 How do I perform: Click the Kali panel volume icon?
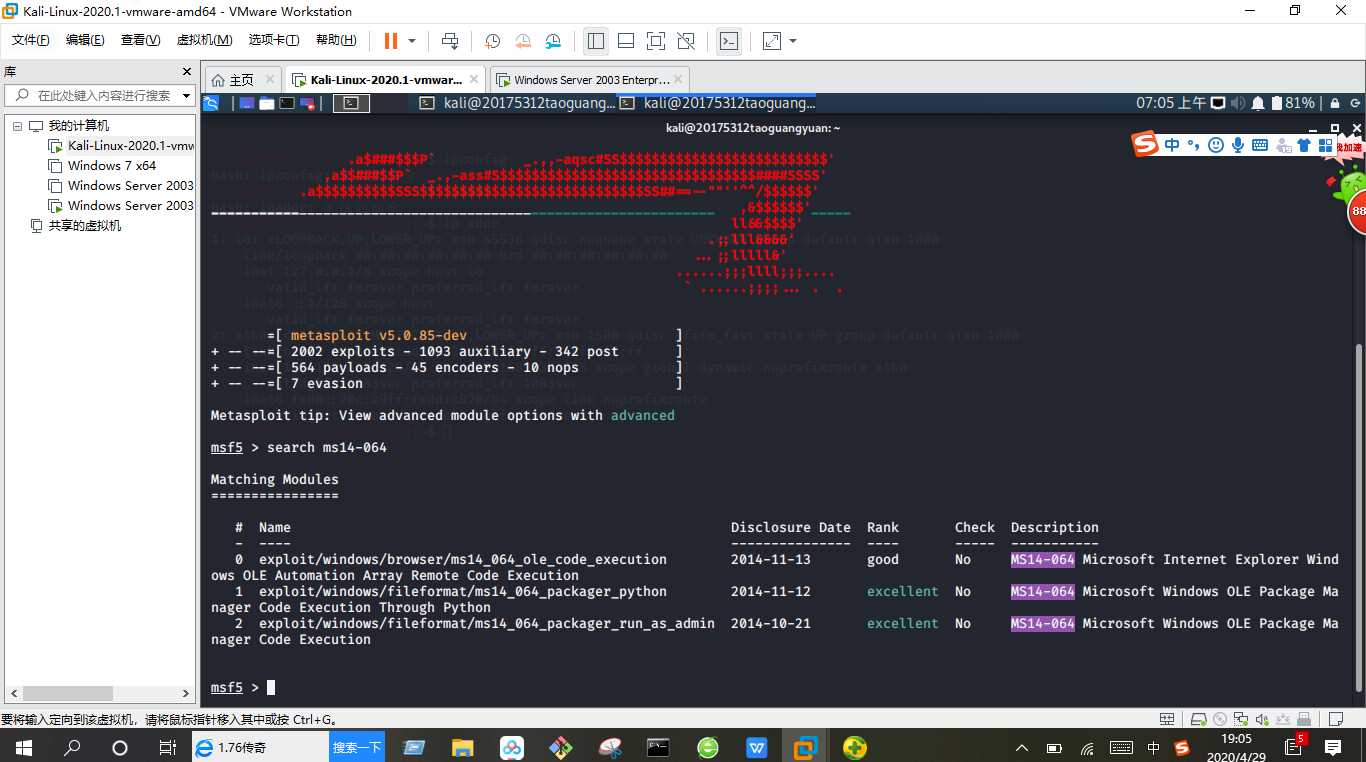(1238, 103)
